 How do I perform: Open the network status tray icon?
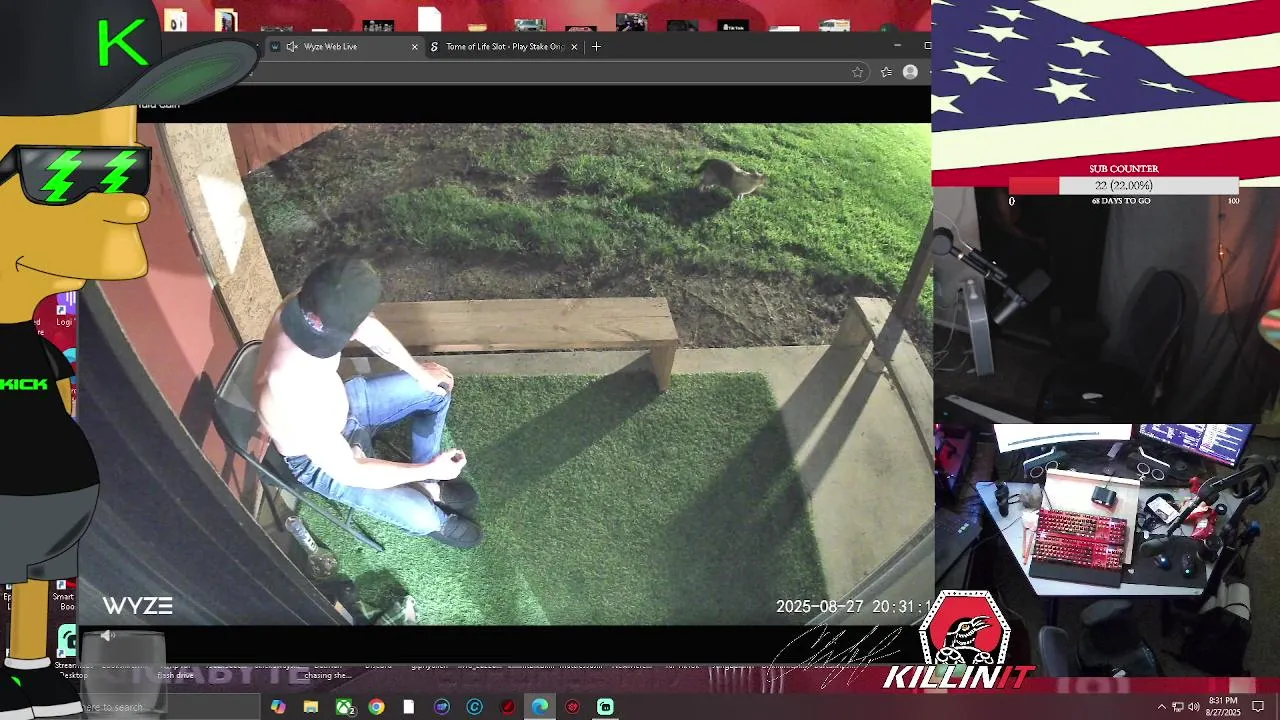[x=1177, y=707]
